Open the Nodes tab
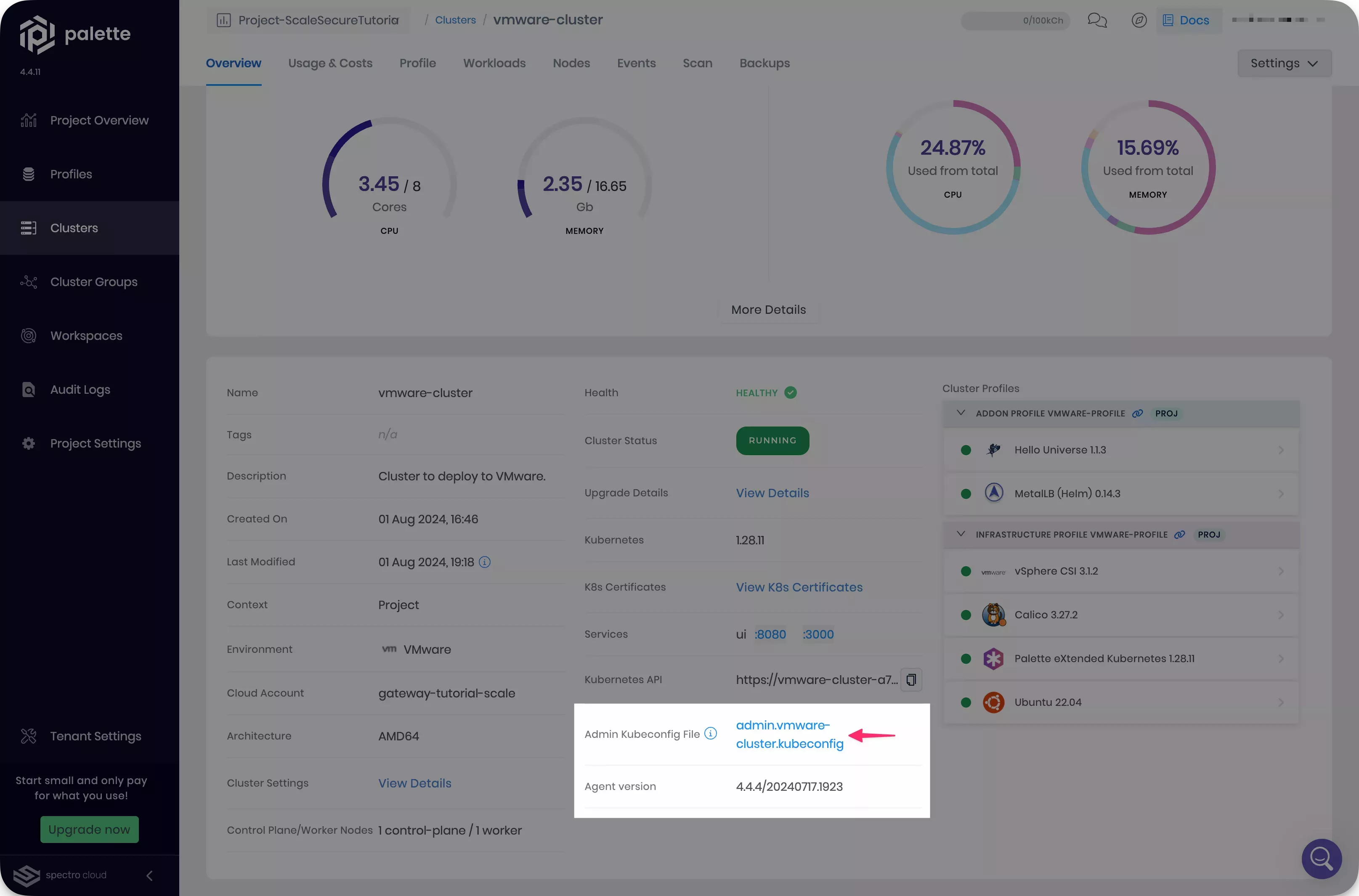 tap(571, 63)
